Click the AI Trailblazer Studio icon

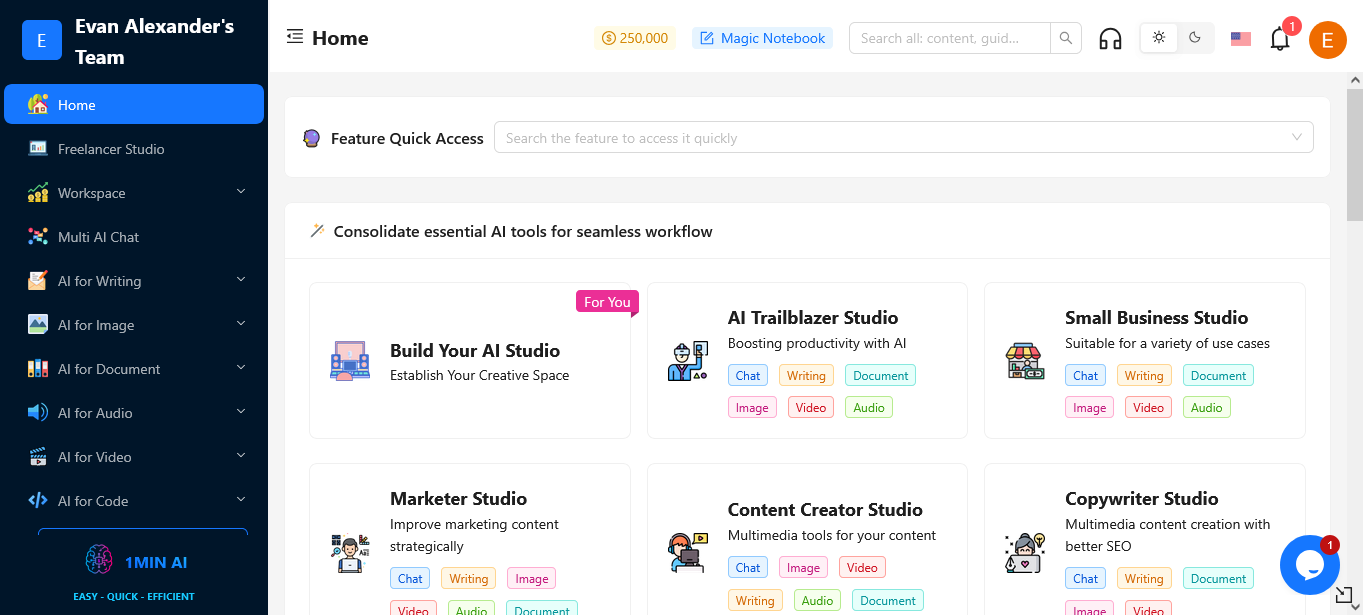687,361
